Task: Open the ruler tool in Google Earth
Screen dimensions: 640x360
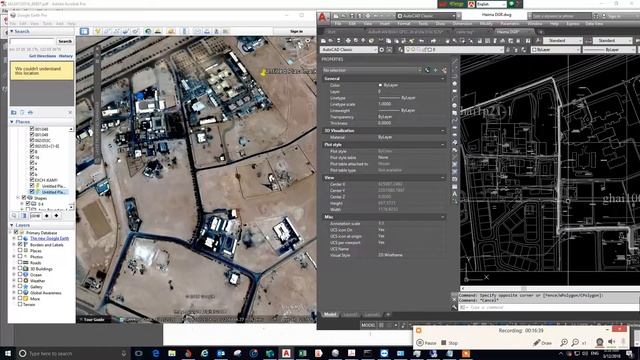Action: point(184,31)
